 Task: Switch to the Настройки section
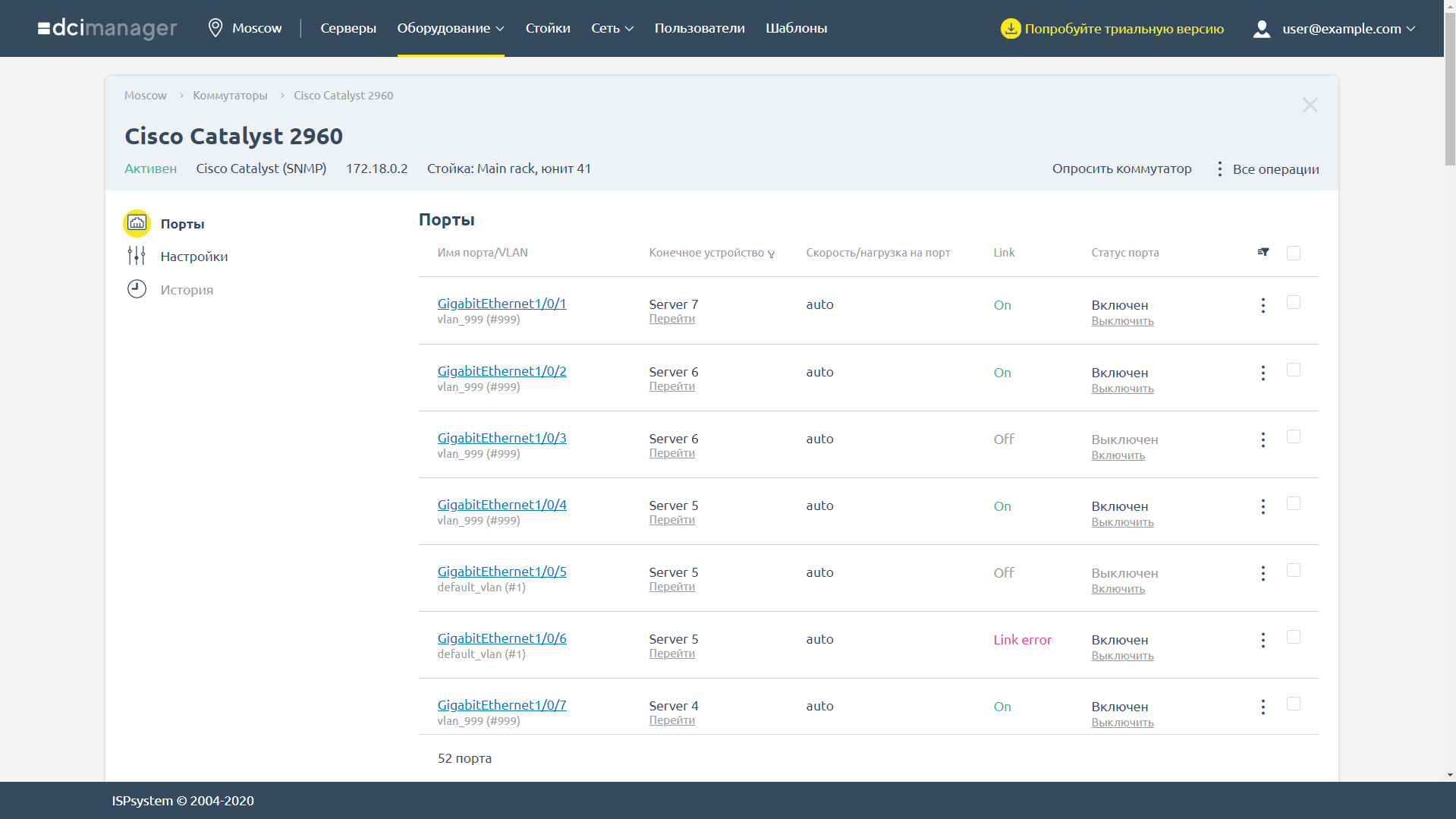194,257
